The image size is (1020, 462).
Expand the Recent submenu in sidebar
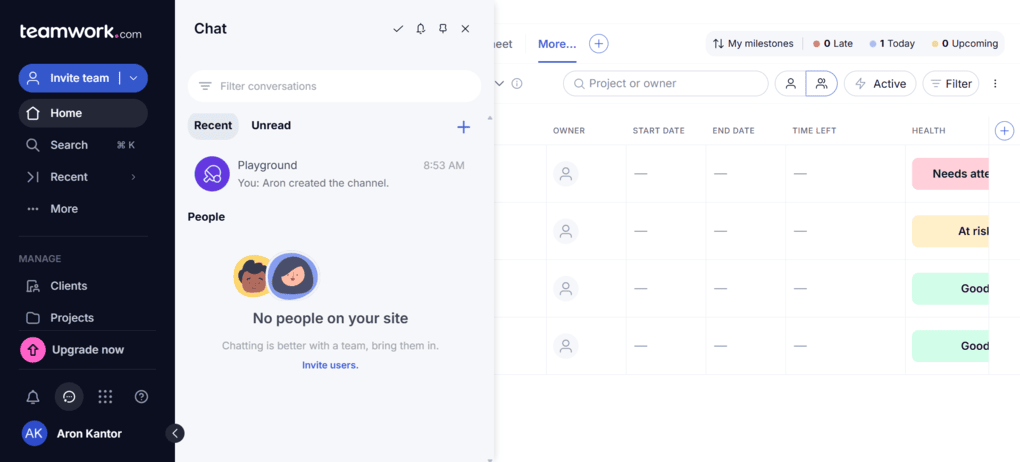pos(133,177)
